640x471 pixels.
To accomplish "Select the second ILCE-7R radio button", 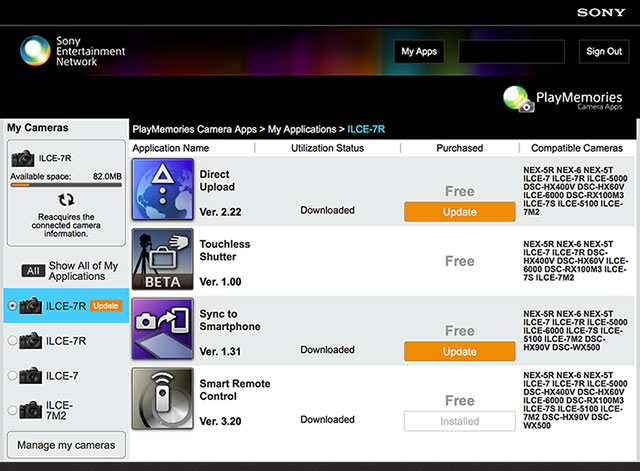I will click(13, 340).
